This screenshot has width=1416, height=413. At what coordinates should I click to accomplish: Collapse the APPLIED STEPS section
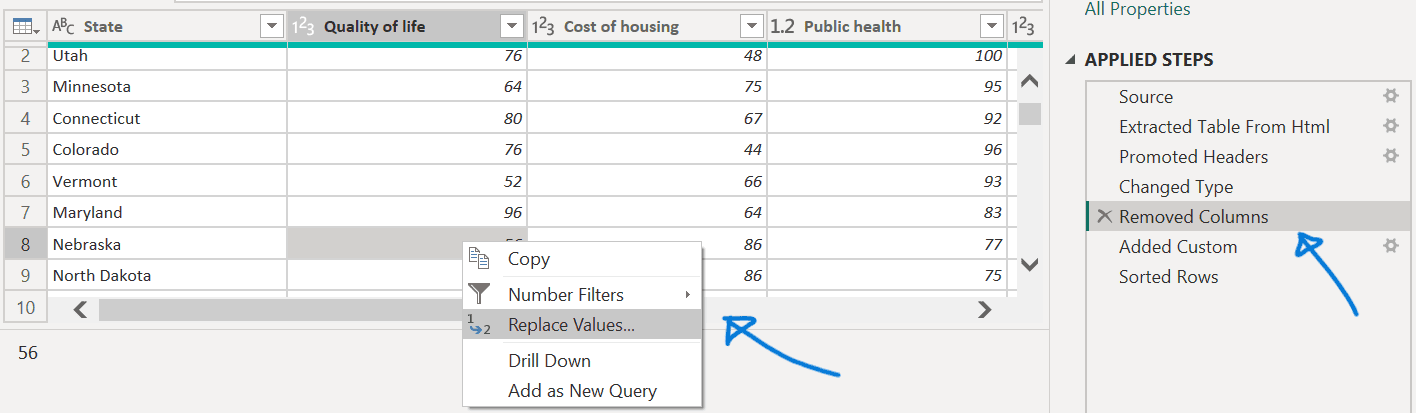1071,60
